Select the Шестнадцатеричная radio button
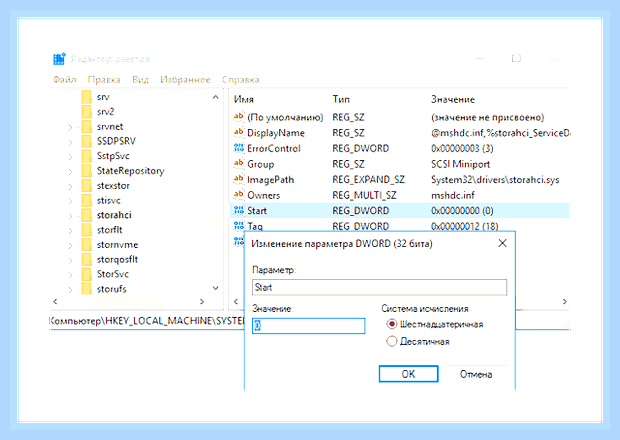The height and width of the screenshot is (440, 620). click(391, 324)
